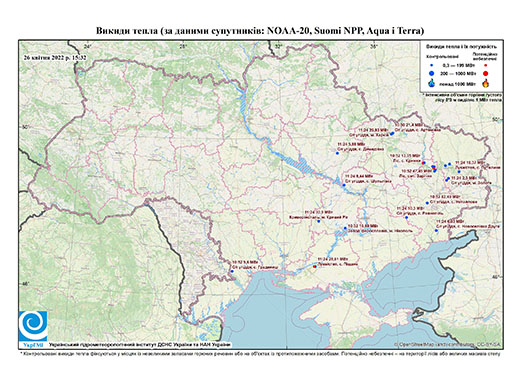Image resolution: width=520 pixels, height=368 pixels.
Task: Click the понад 1000 МВт legend text
Action: click(x=458, y=83)
